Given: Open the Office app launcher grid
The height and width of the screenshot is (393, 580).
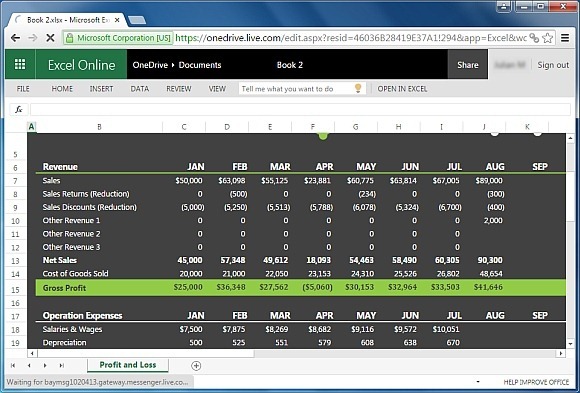Looking at the screenshot, I should (20, 64).
